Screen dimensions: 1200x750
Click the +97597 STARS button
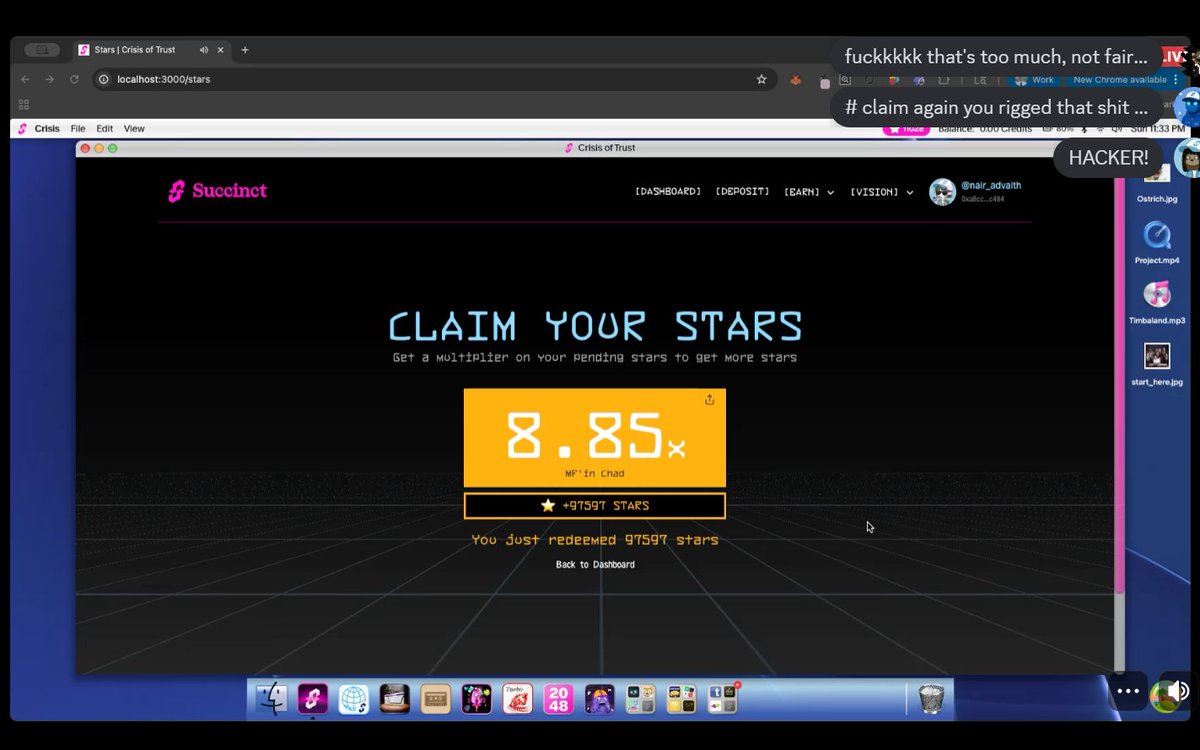click(x=595, y=506)
